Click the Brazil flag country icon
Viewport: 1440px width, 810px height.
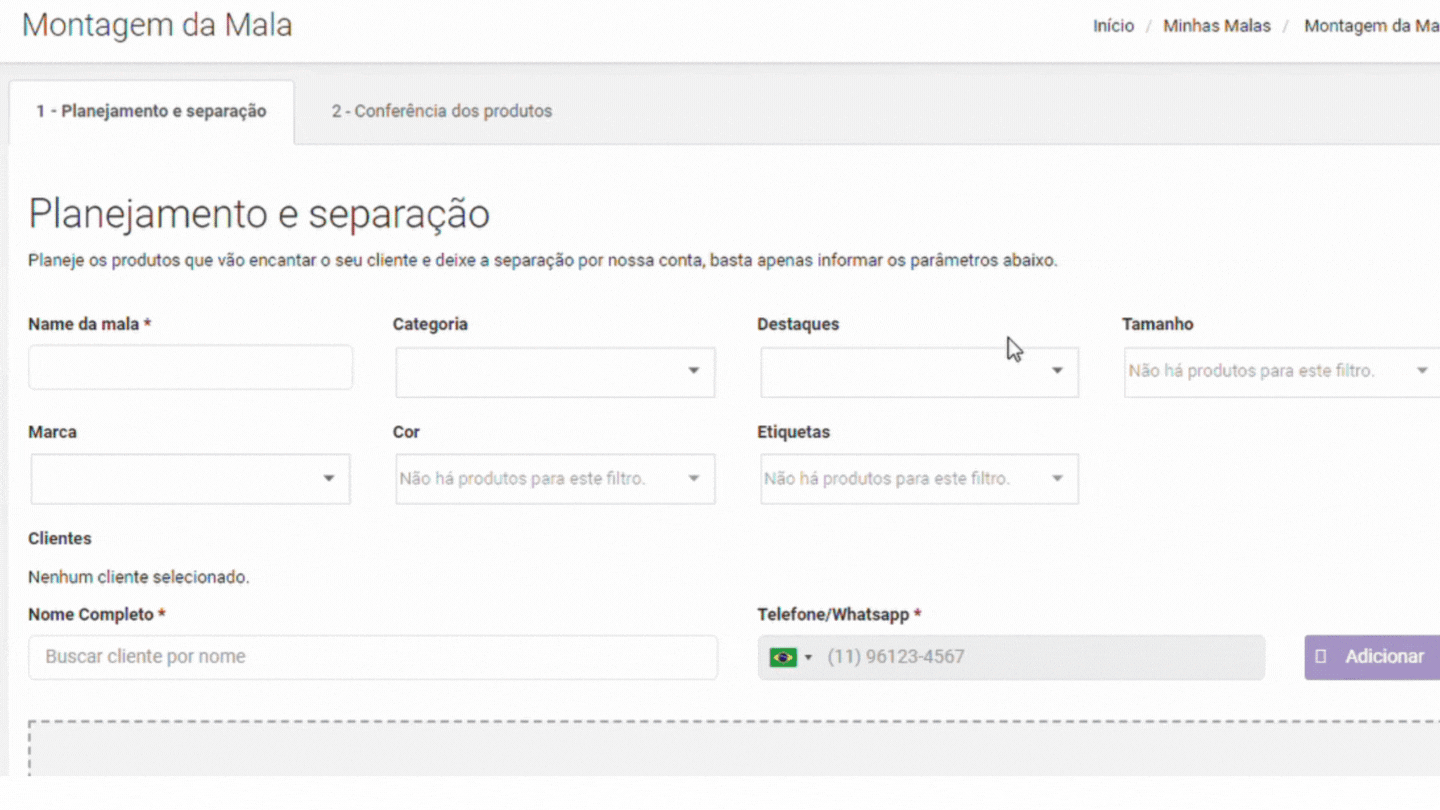[782, 657]
